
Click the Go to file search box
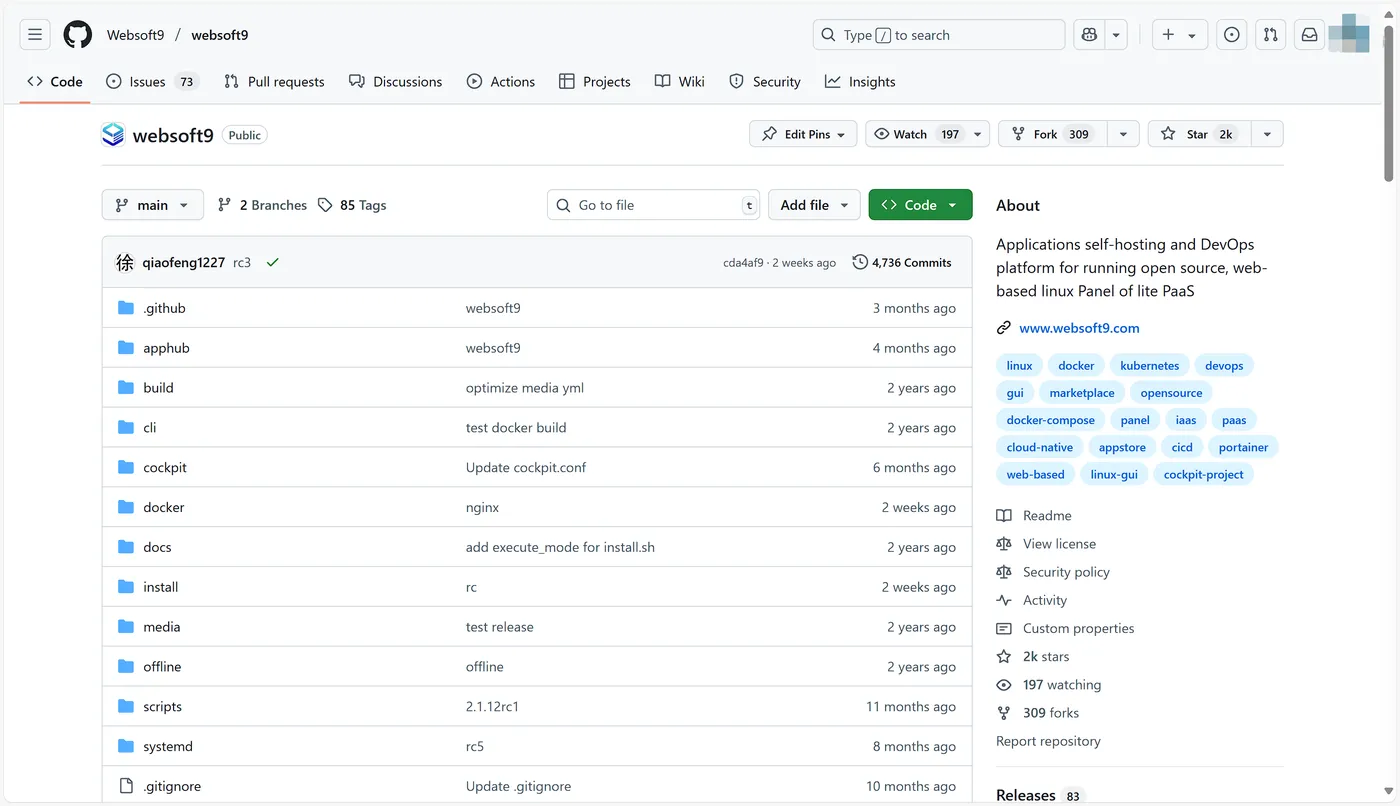[653, 204]
